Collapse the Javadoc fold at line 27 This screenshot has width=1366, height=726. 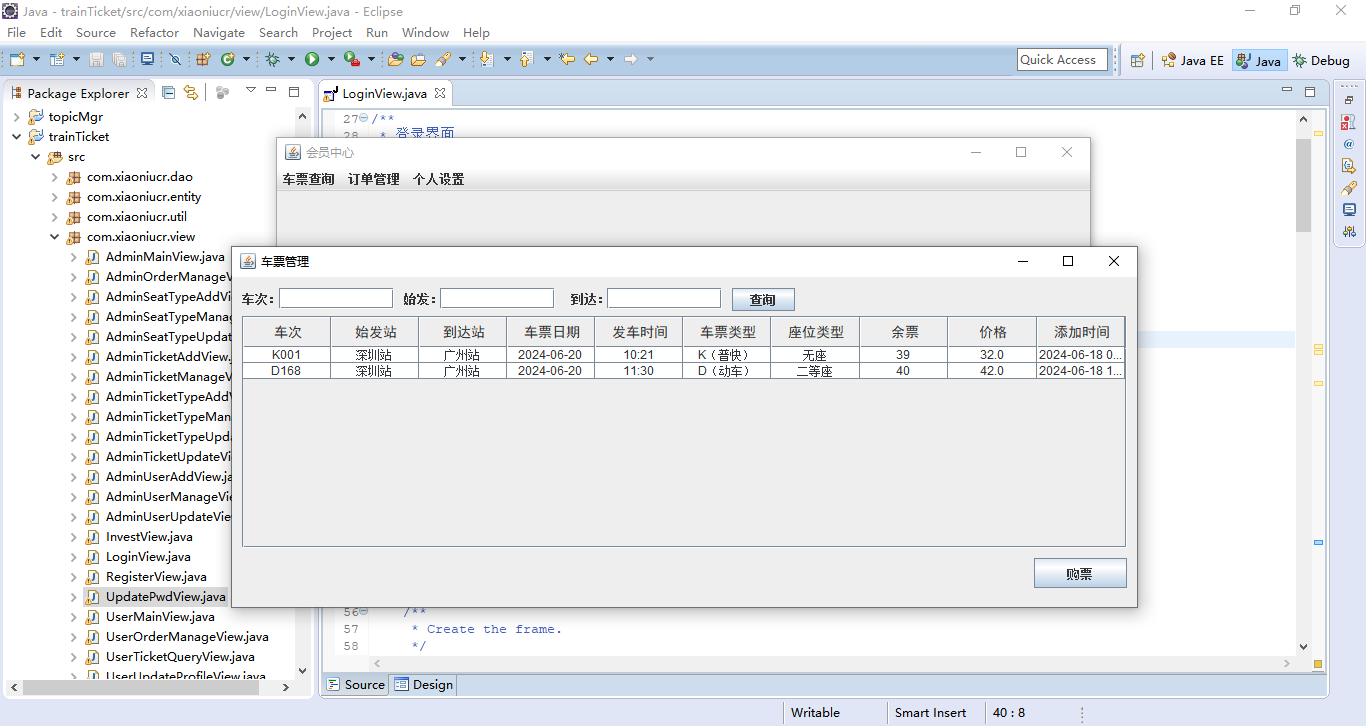coord(363,118)
